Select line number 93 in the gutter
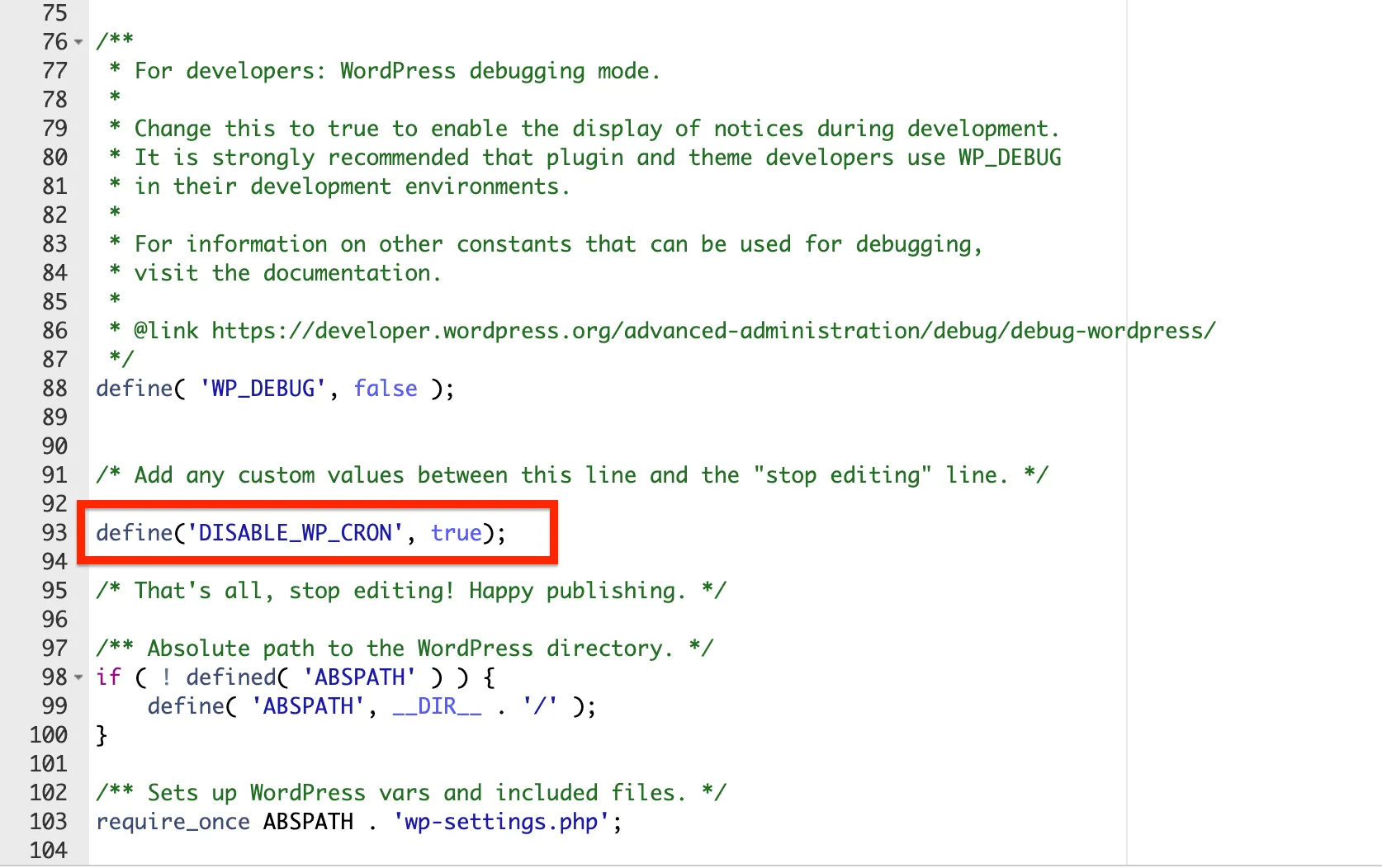This screenshot has height=868, width=1382. pyautogui.click(x=54, y=533)
